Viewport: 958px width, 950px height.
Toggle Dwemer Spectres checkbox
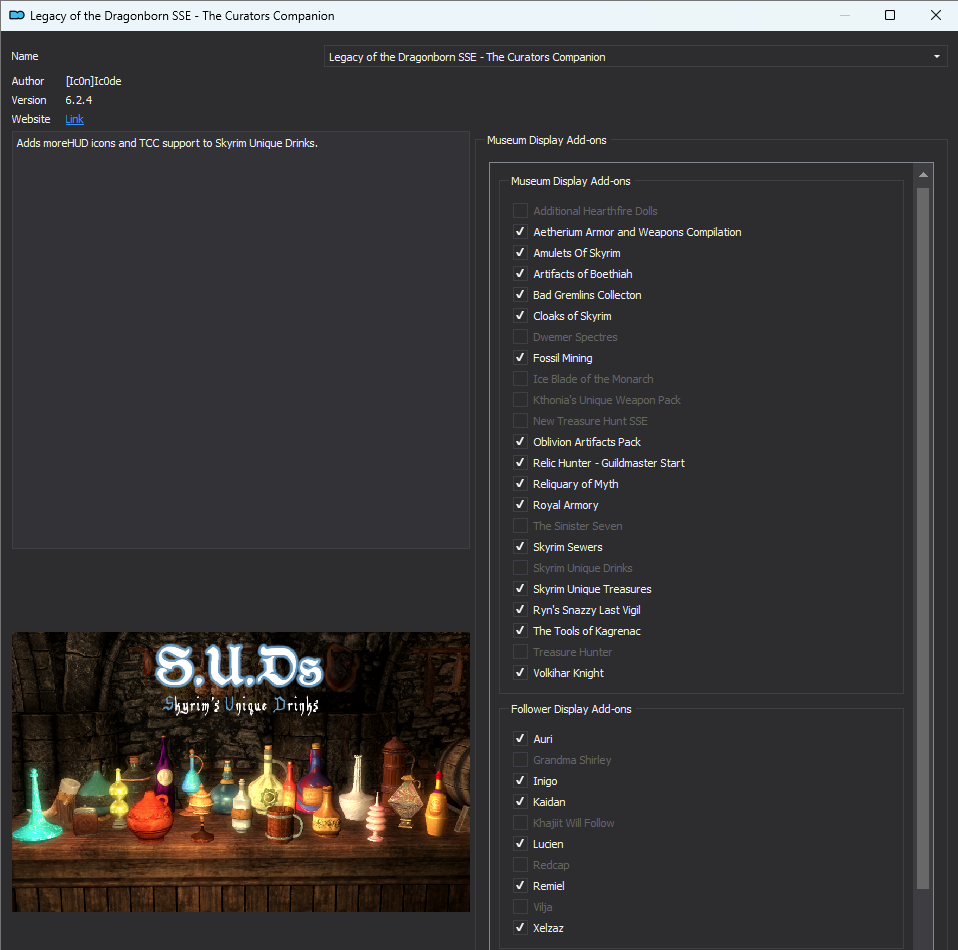pyautogui.click(x=520, y=337)
